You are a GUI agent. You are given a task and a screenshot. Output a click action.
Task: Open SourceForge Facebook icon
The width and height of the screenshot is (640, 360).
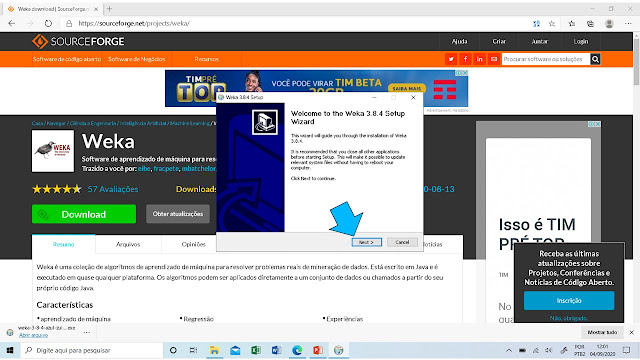click(465, 59)
